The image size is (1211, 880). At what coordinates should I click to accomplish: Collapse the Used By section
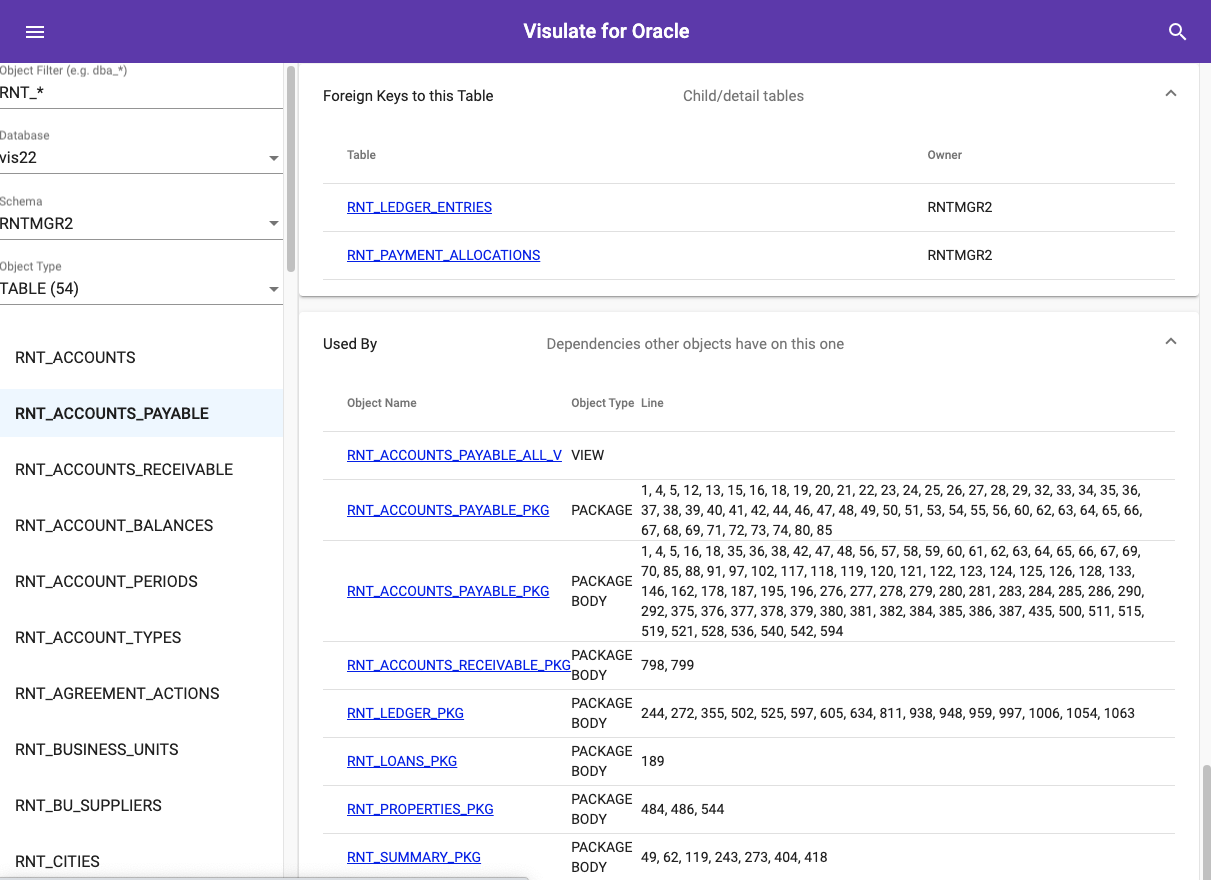1171,342
